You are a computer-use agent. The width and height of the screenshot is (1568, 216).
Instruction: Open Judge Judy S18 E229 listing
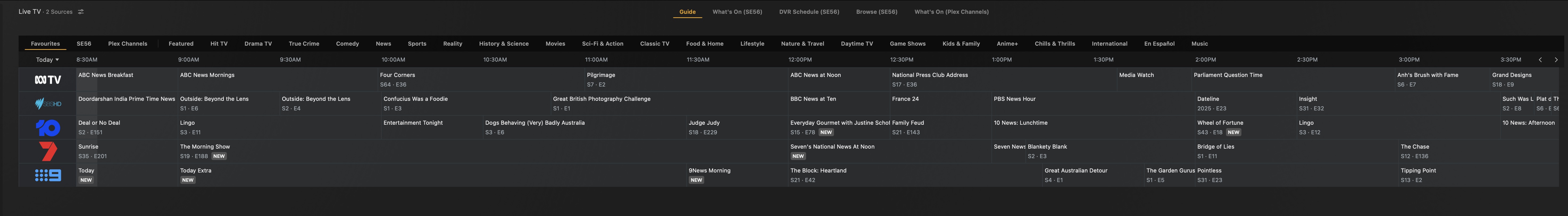point(737,127)
